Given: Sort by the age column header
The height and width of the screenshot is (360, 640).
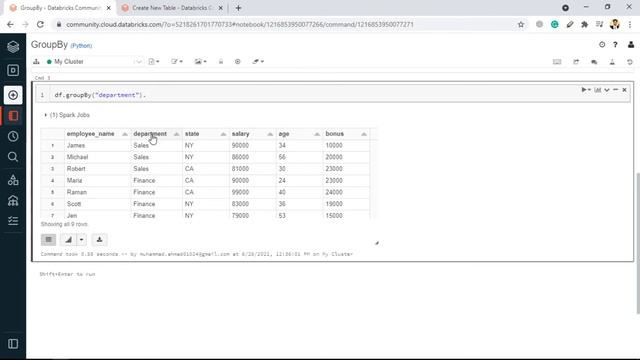Looking at the screenshot, I should (299, 134).
